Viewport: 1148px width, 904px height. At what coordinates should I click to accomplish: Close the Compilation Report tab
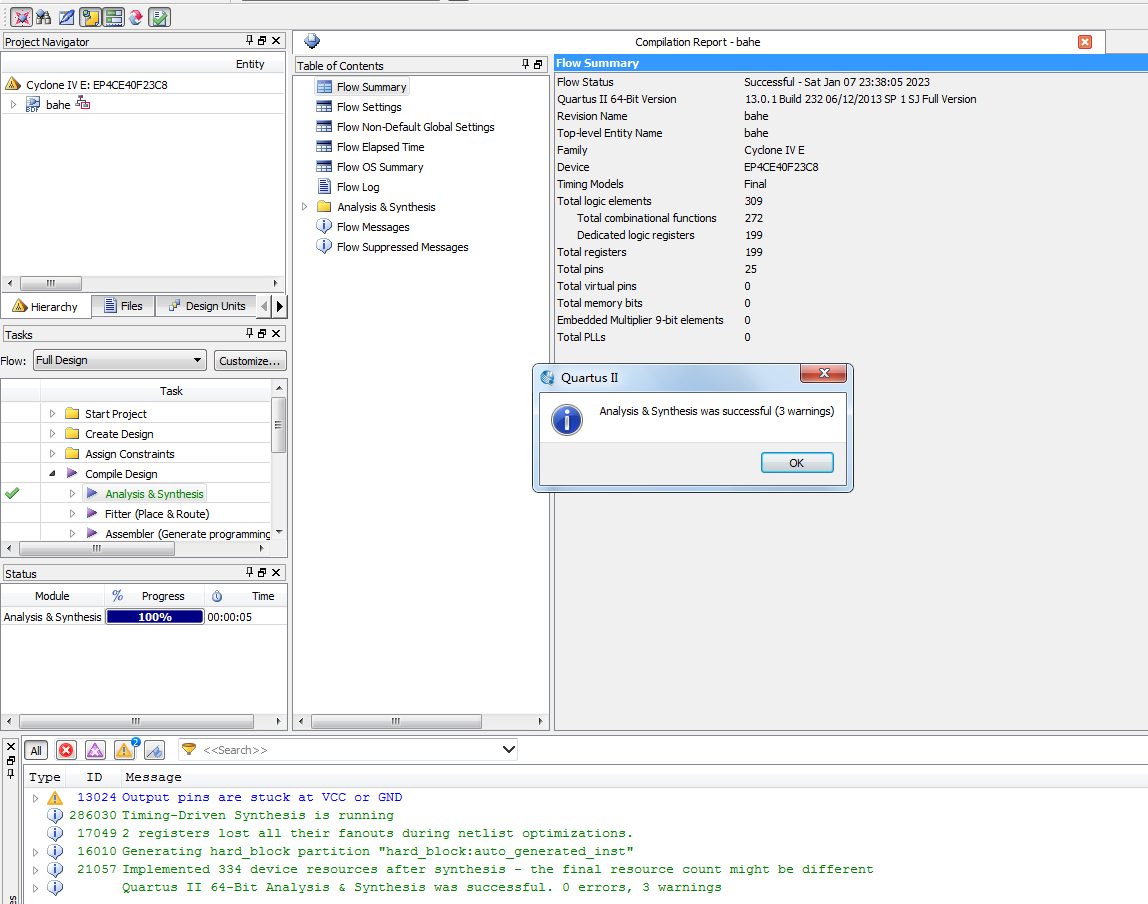(1085, 42)
